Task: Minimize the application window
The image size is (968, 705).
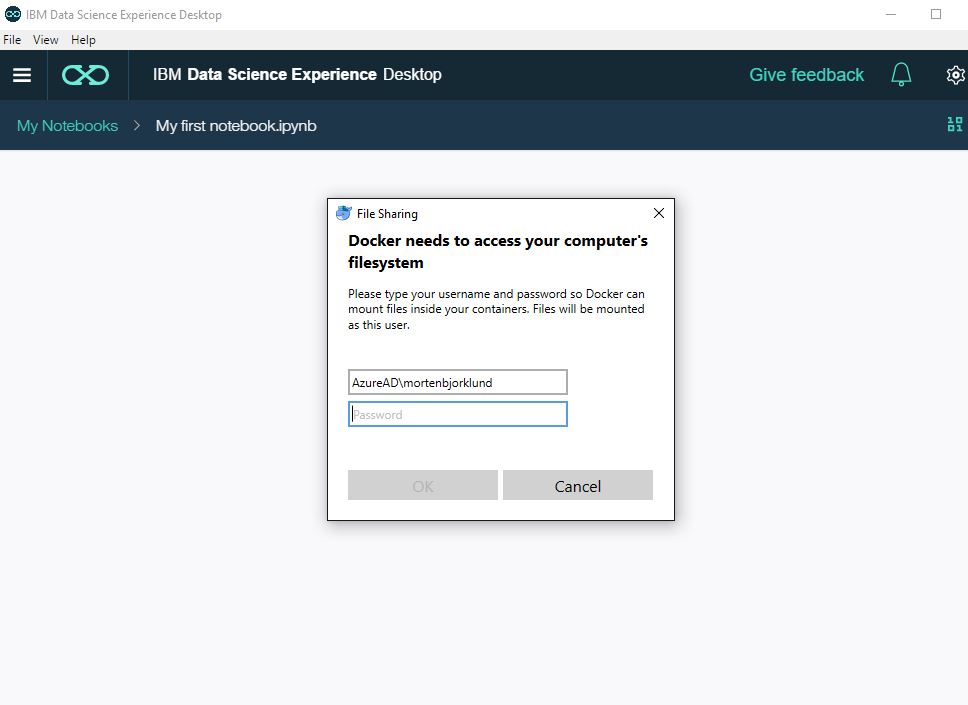Action: tap(889, 13)
